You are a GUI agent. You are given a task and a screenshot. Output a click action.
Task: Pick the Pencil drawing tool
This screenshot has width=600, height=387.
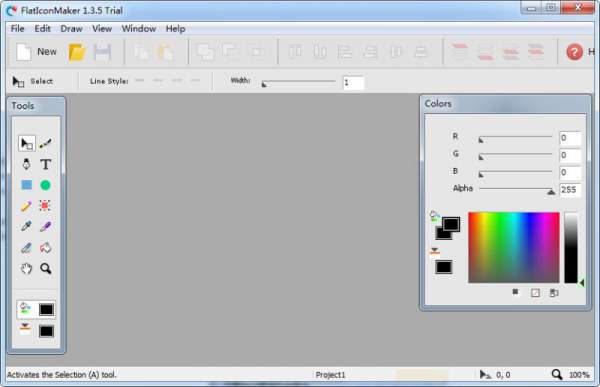[x=26, y=206]
